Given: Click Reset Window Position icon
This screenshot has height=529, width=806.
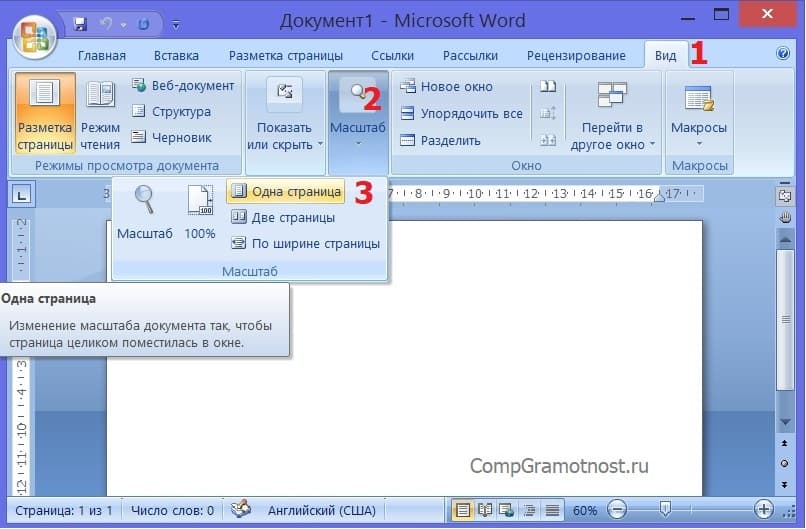Looking at the screenshot, I should [548, 140].
